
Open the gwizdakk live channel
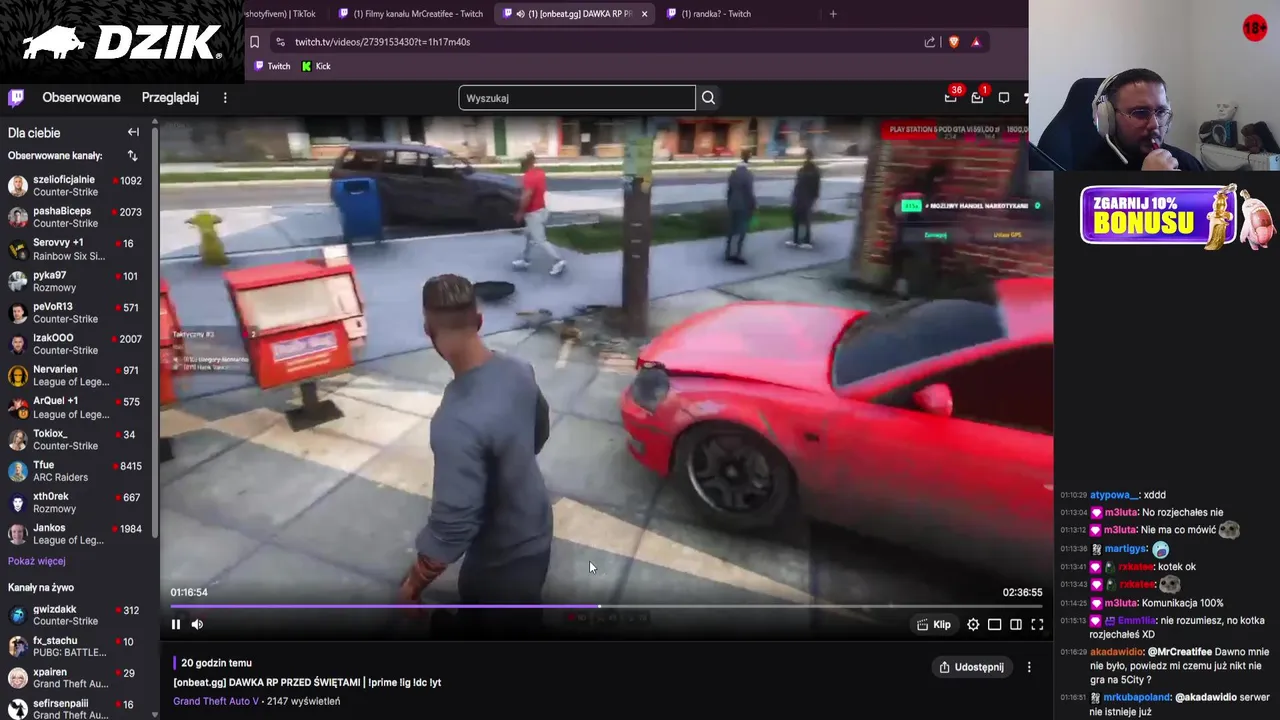pyautogui.click(x=76, y=615)
